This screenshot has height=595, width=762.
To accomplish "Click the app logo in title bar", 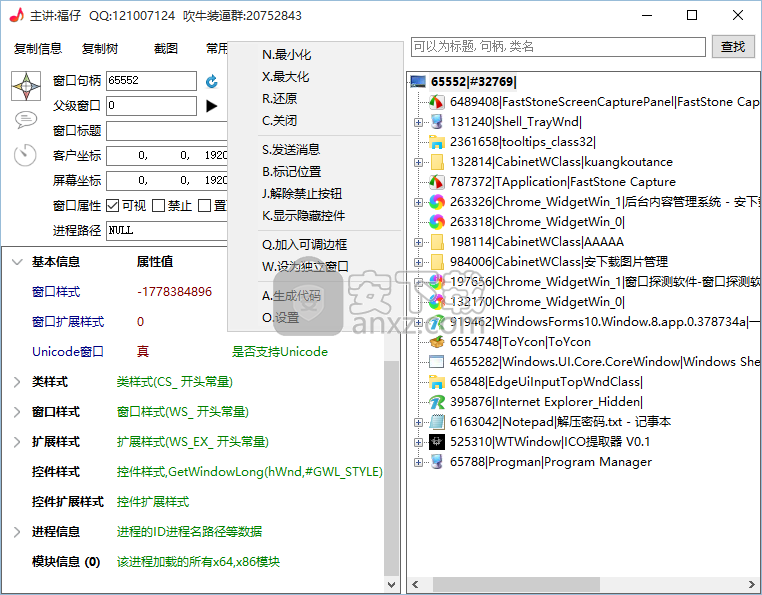I will tap(17, 16).
